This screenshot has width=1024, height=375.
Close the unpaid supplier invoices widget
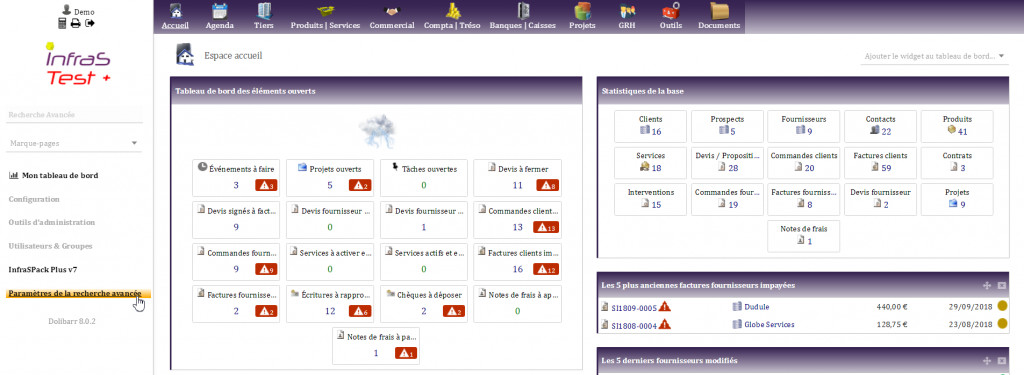1002,285
